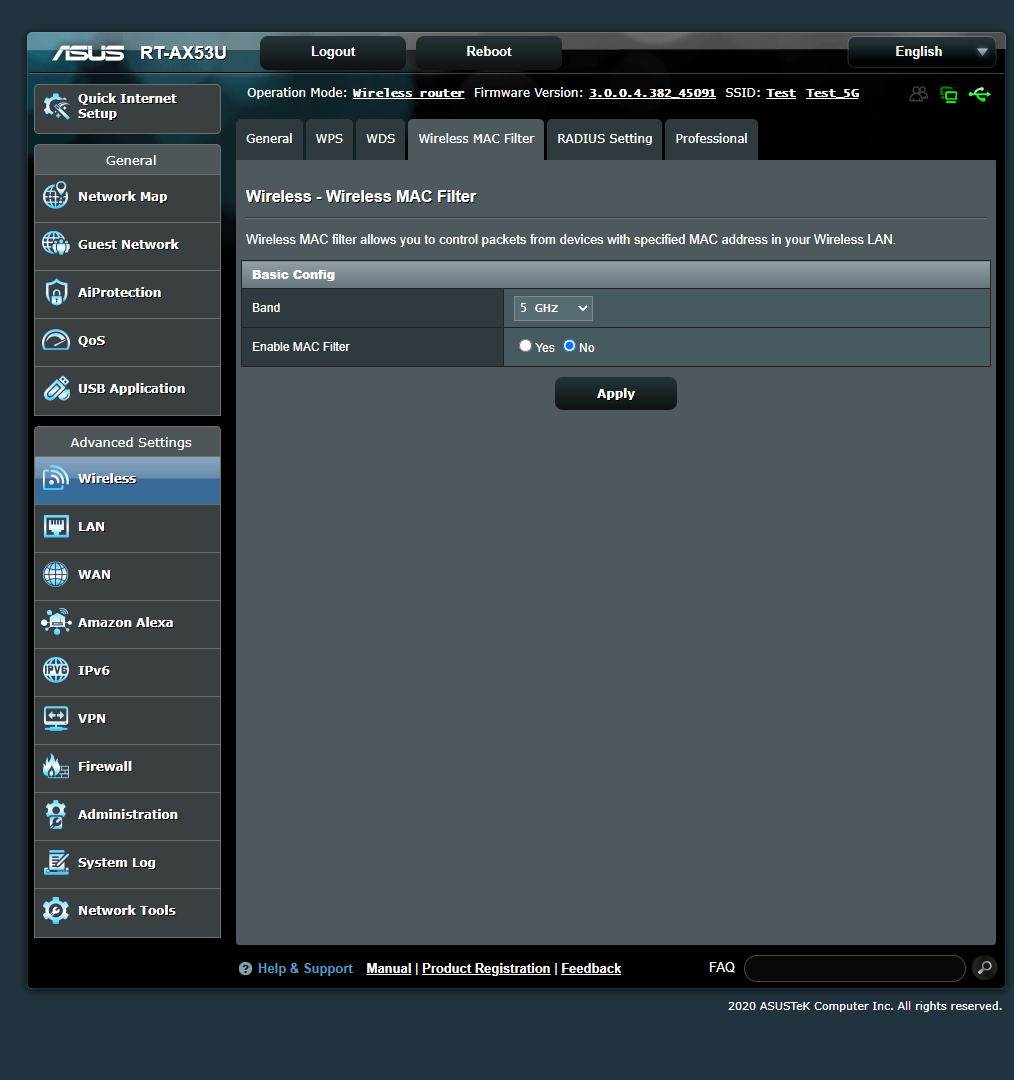Go to Firewall menu label
The image size is (1014, 1080).
pyautogui.click(x=105, y=766)
